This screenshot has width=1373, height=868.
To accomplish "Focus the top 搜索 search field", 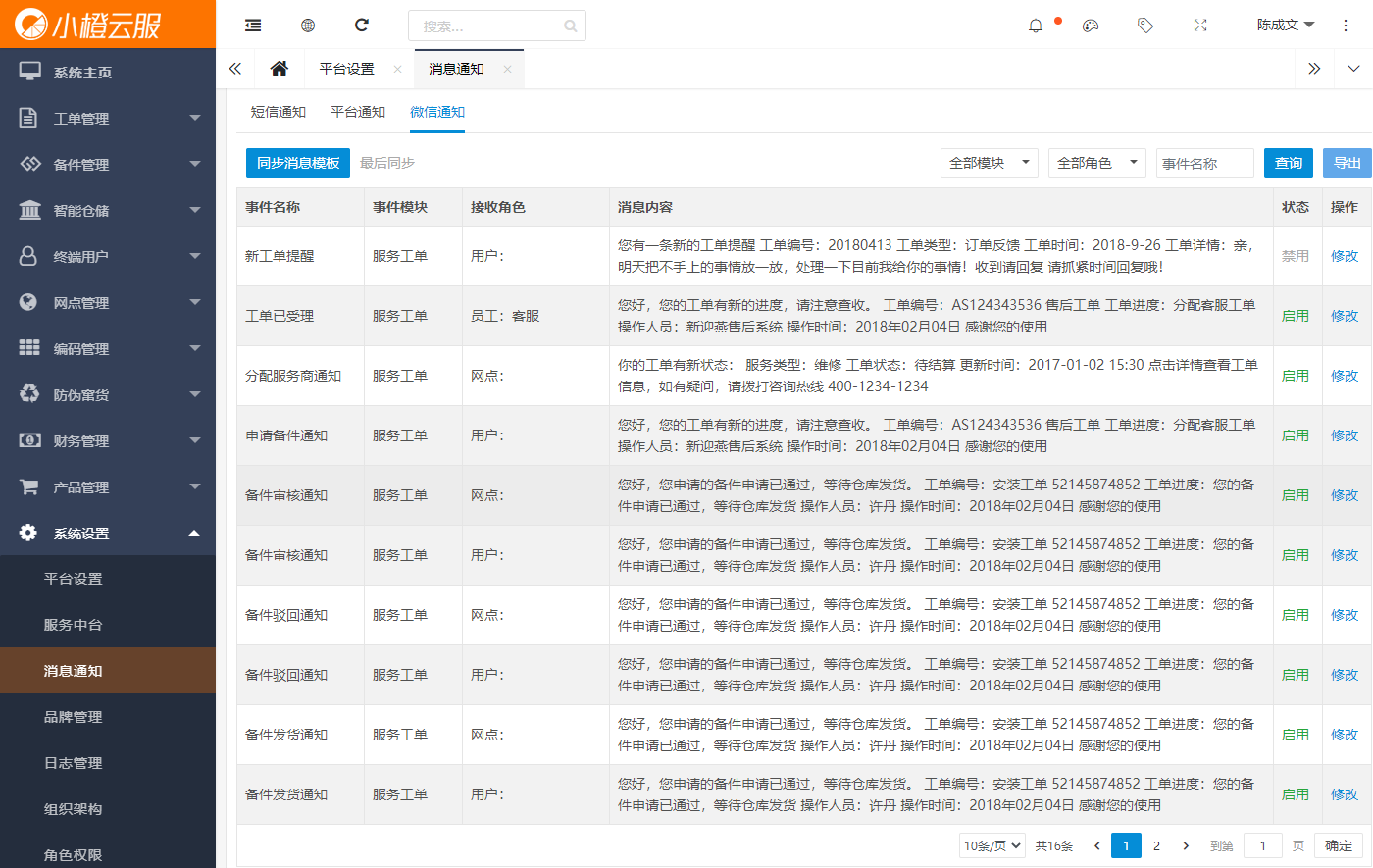I will (x=497, y=26).
